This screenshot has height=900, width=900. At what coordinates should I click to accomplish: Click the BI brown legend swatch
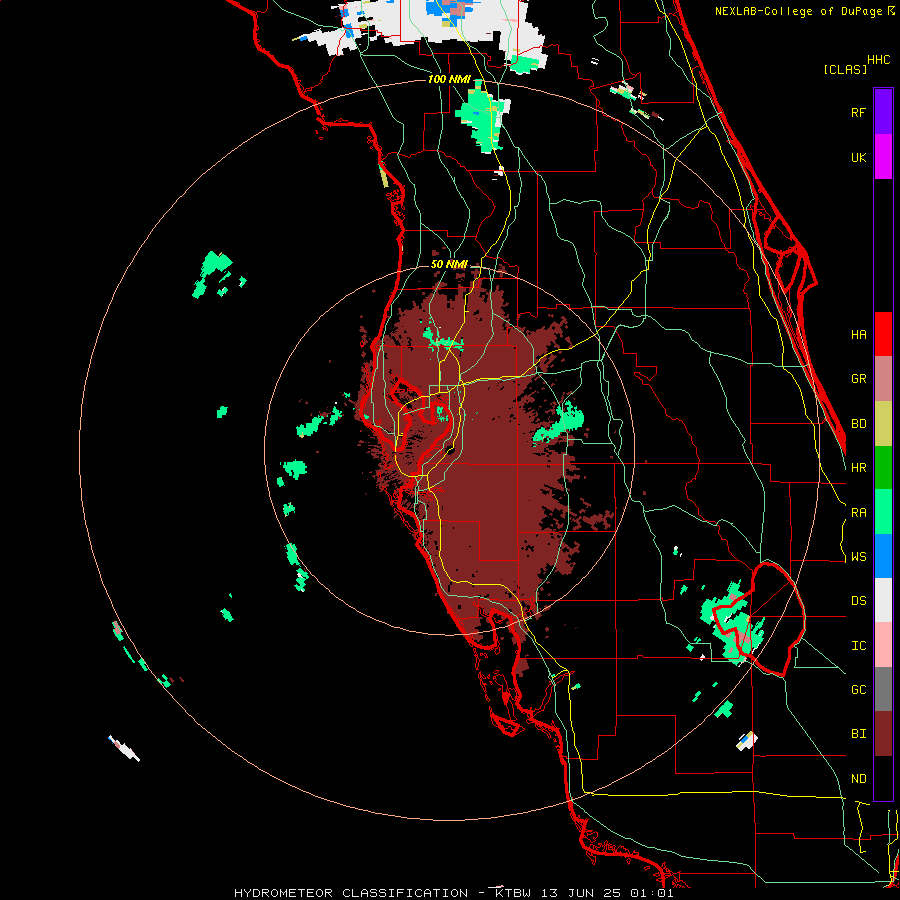883,734
